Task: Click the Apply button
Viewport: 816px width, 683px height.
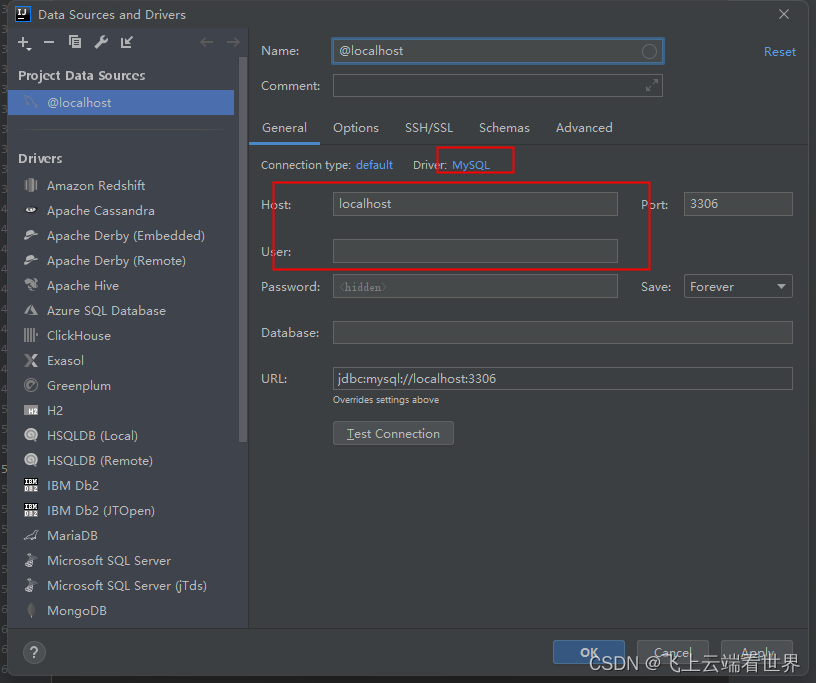Action: (x=757, y=652)
